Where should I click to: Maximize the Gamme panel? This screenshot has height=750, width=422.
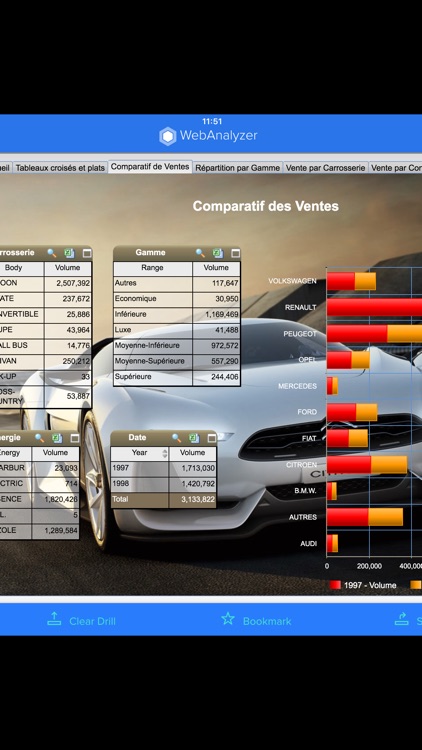coord(235,253)
